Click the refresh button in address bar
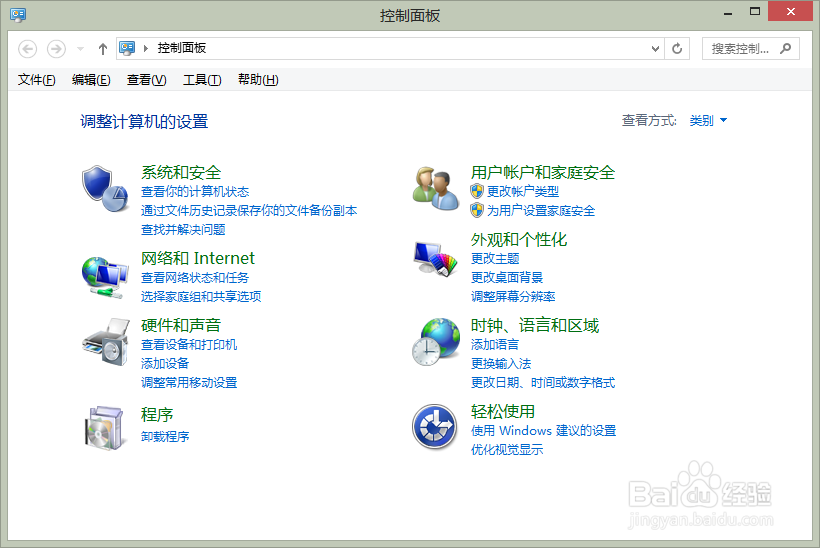820x548 pixels. point(677,49)
